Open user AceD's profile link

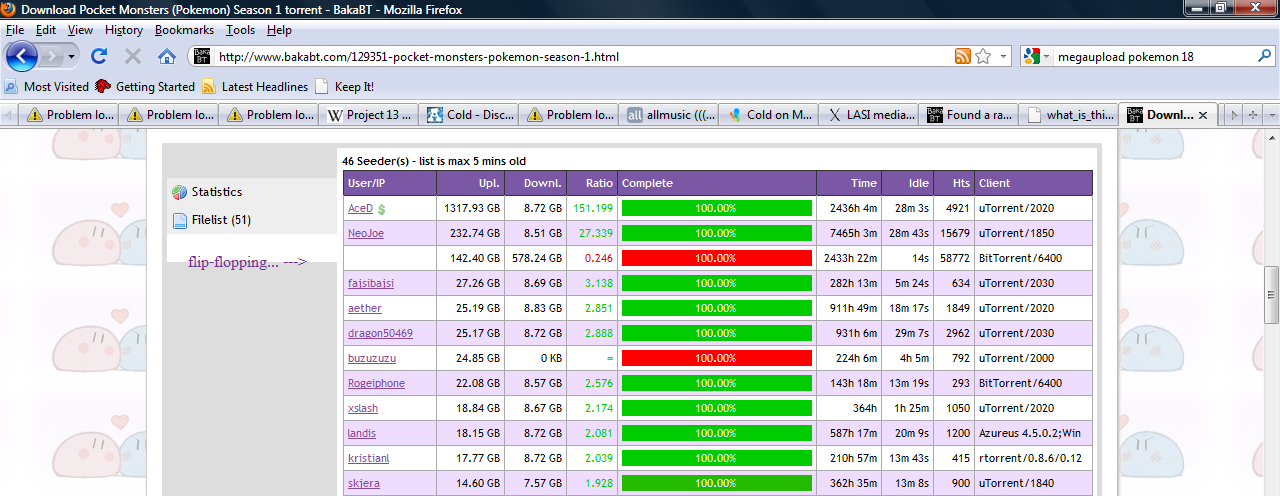[359, 208]
